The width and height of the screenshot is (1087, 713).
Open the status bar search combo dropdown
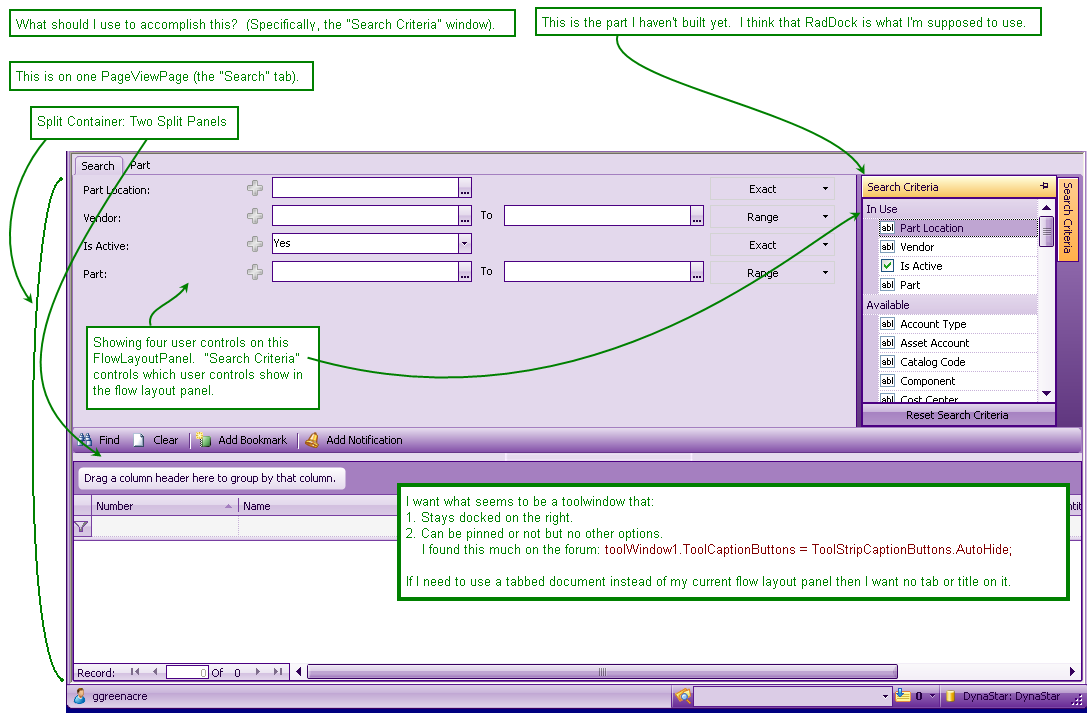[885, 696]
